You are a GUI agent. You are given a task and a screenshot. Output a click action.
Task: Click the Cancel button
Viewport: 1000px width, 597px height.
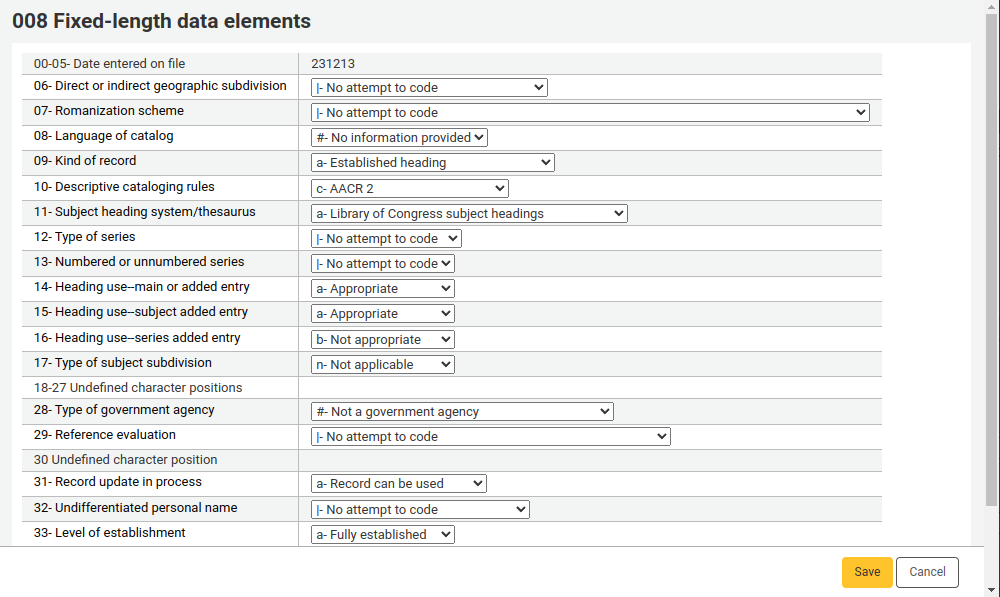(927, 572)
